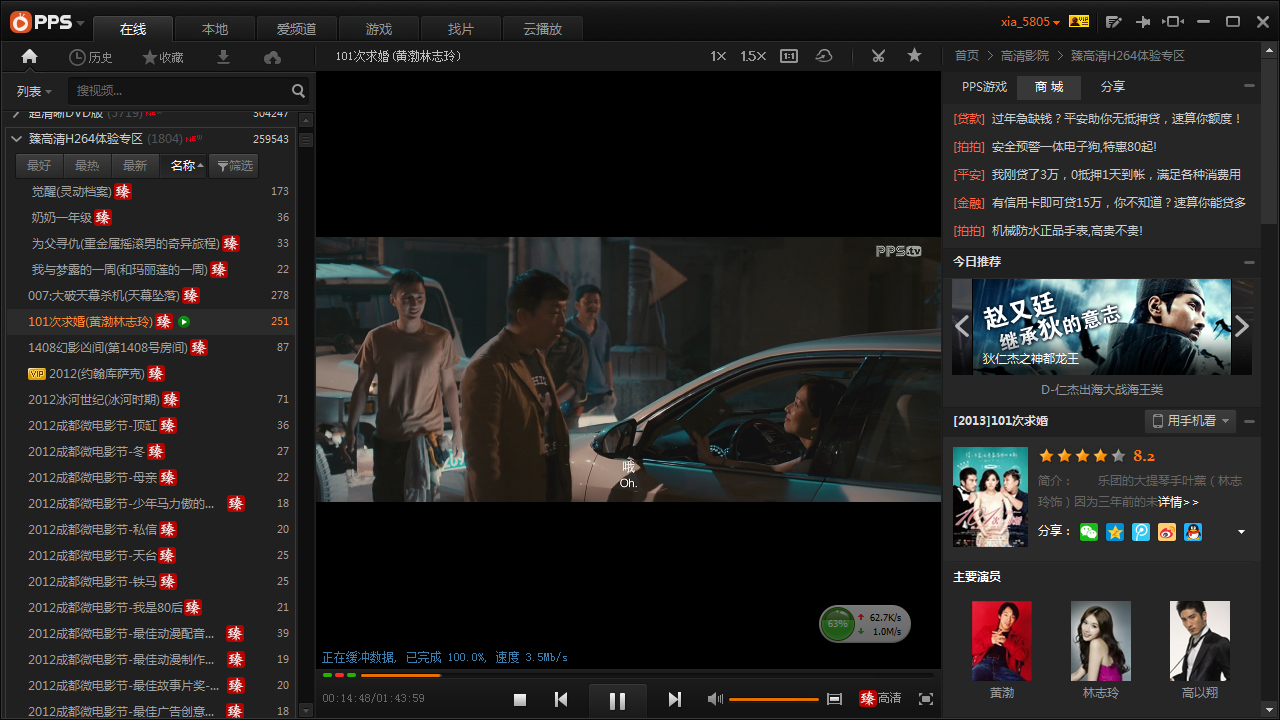Go to the home icon in left panel
This screenshot has width=1280, height=720.
[29, 57]
